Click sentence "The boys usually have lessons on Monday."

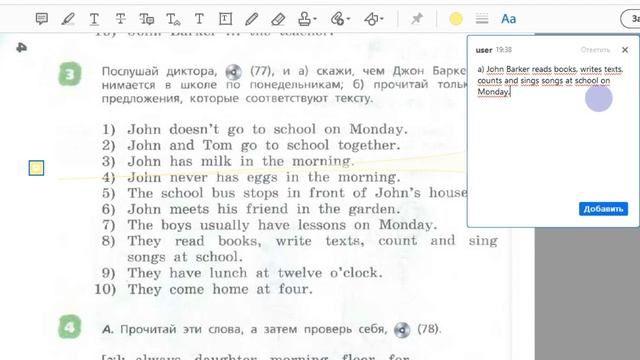(282, 225)
